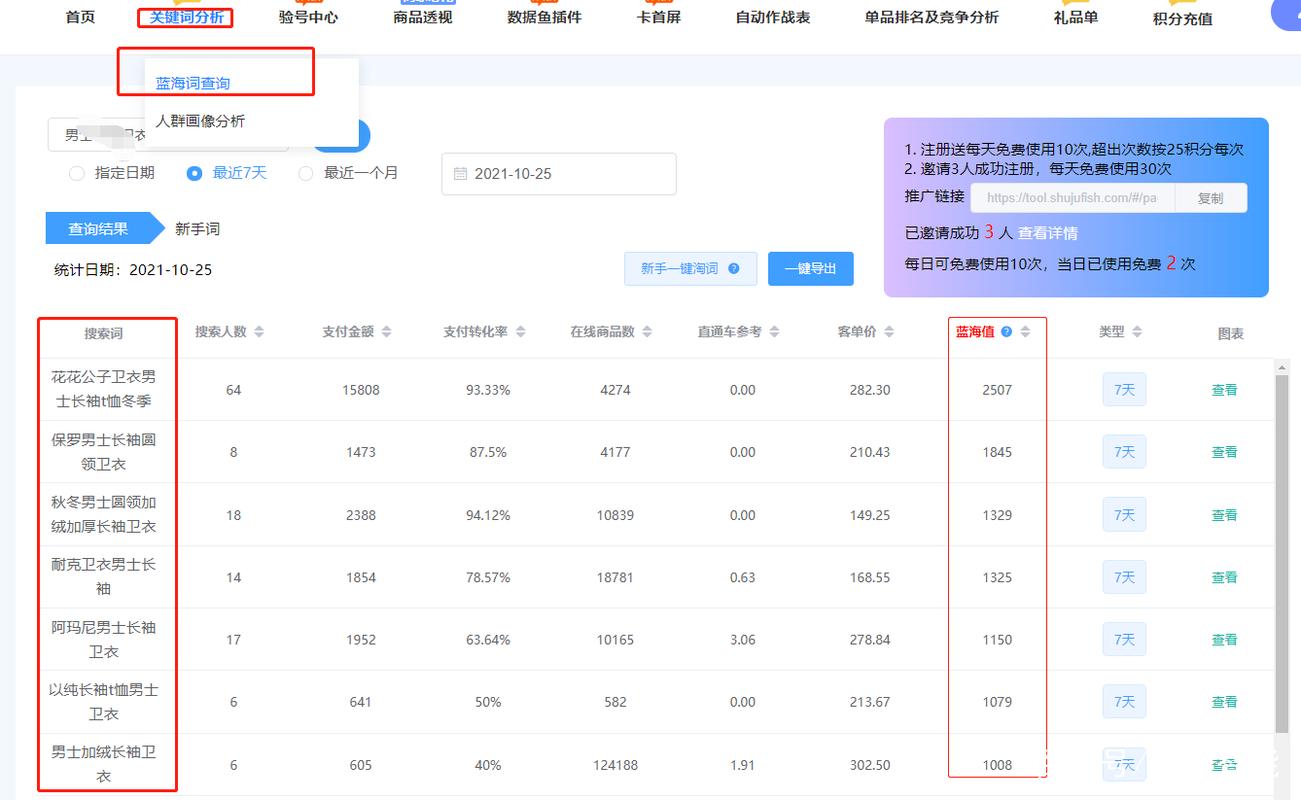The image size is (1301, 800).
Task: Open the 查看详情 link for invitations
Action: 1048,233
